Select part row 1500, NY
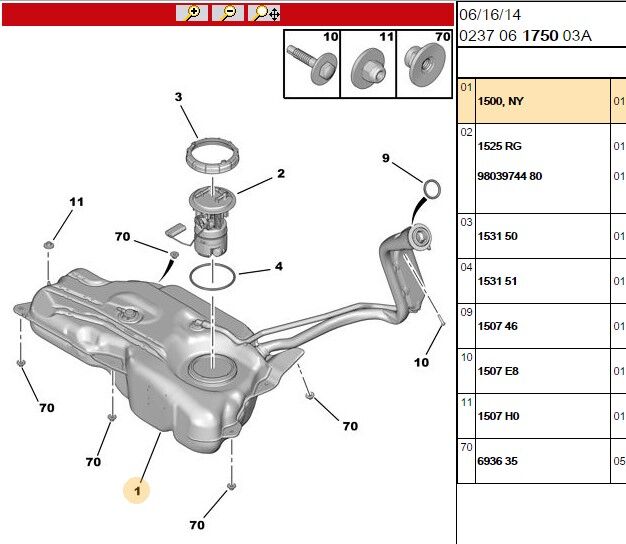Viewport: 626px width, 544px height. click(500, 102)
